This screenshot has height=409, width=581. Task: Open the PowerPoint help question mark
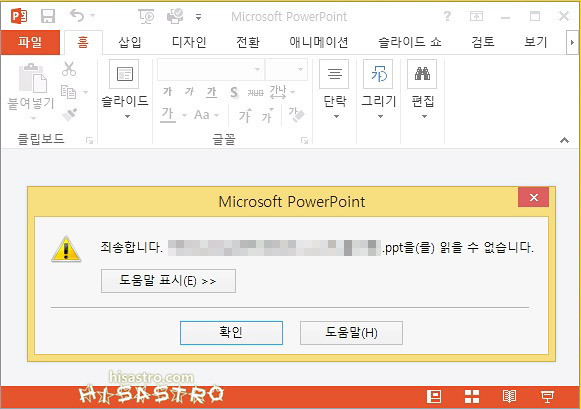point(447,16)
